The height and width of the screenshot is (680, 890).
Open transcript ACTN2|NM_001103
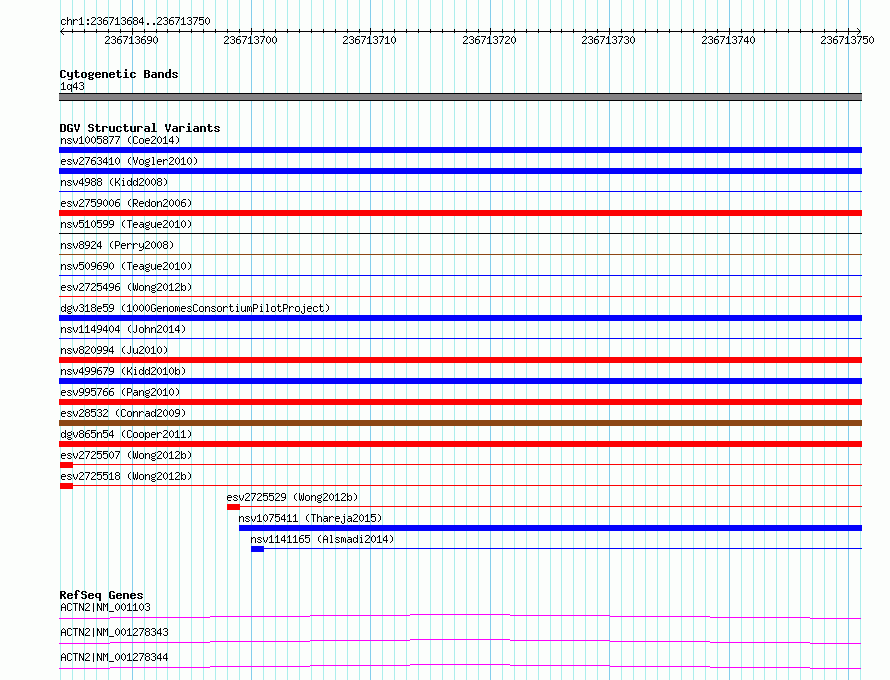coord(105,607)
